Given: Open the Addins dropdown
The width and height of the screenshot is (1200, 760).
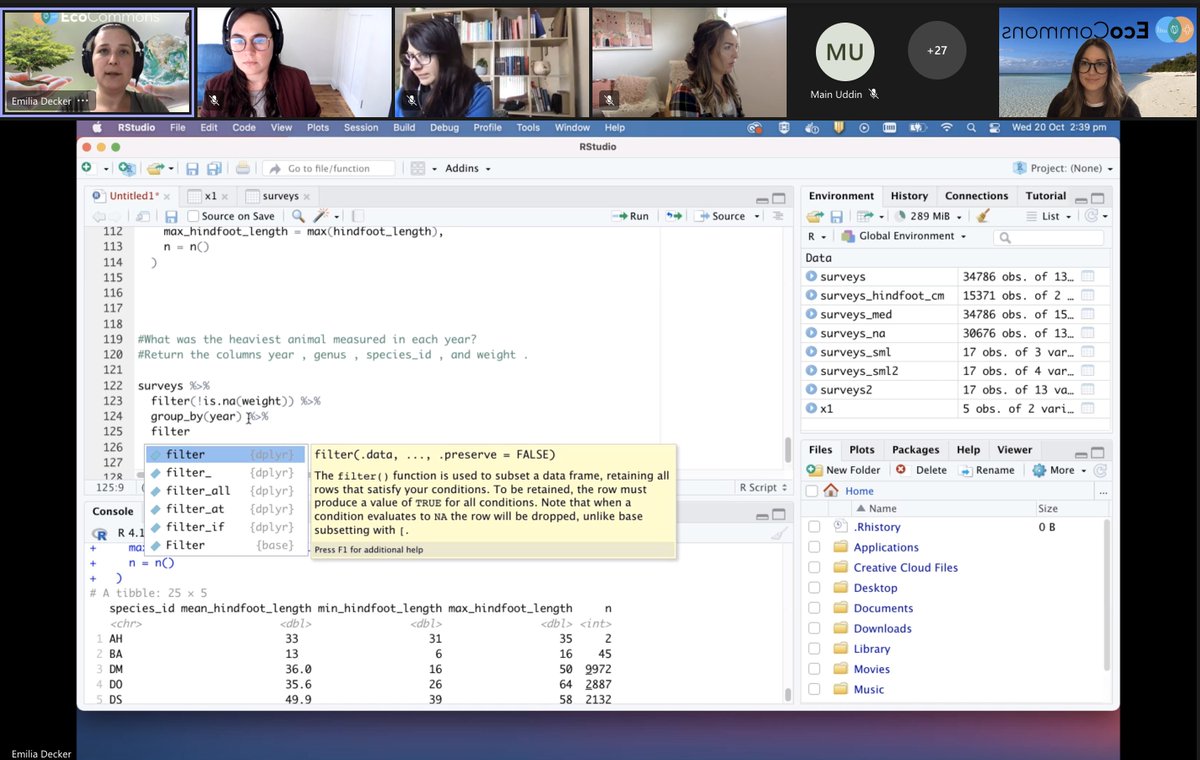Looking at the screenshot, I should pos(468,168).
